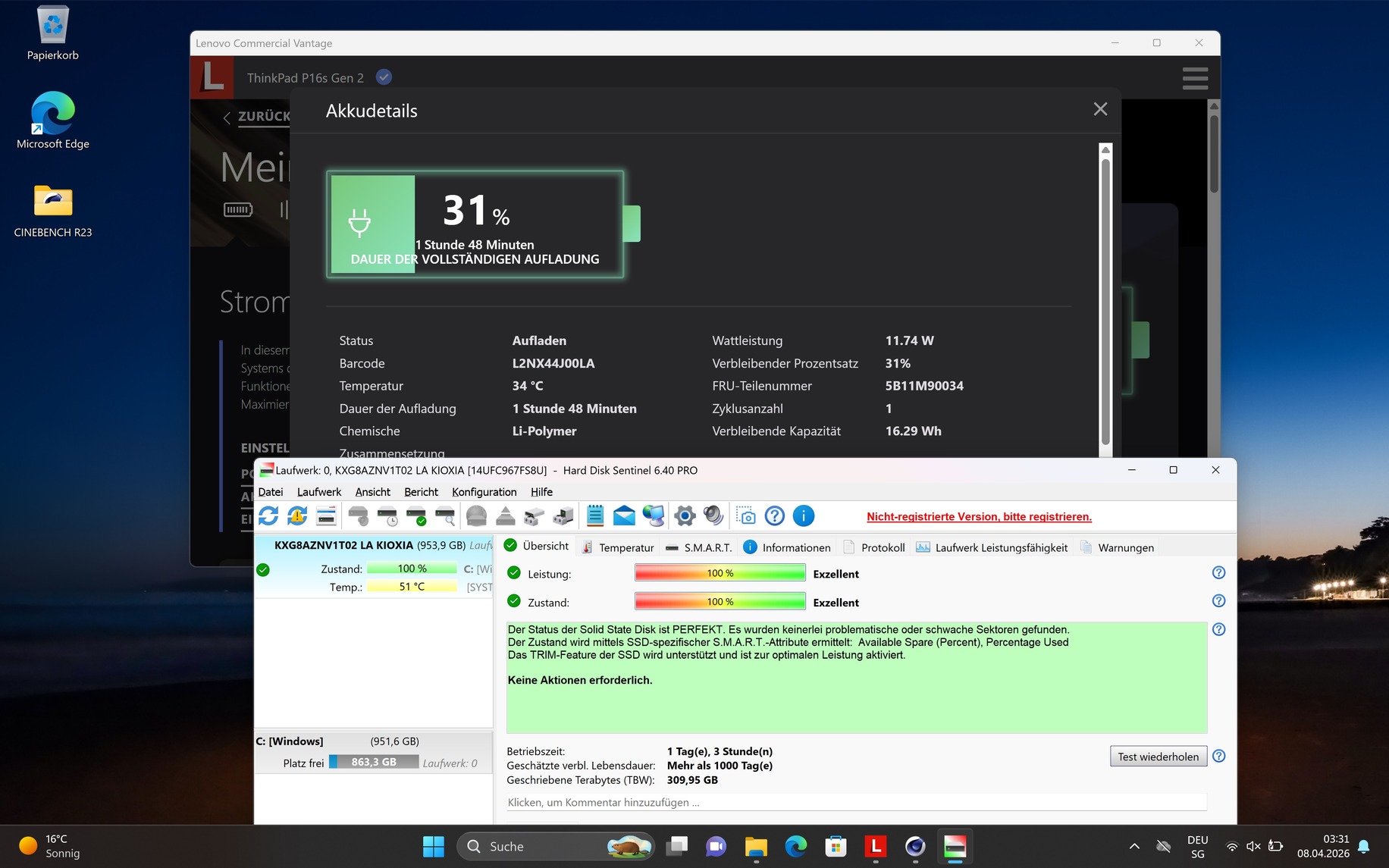1389x868 pixels.
Task: Click the help icon beside Zustand Exzellent
Action: pos(1219,601)
